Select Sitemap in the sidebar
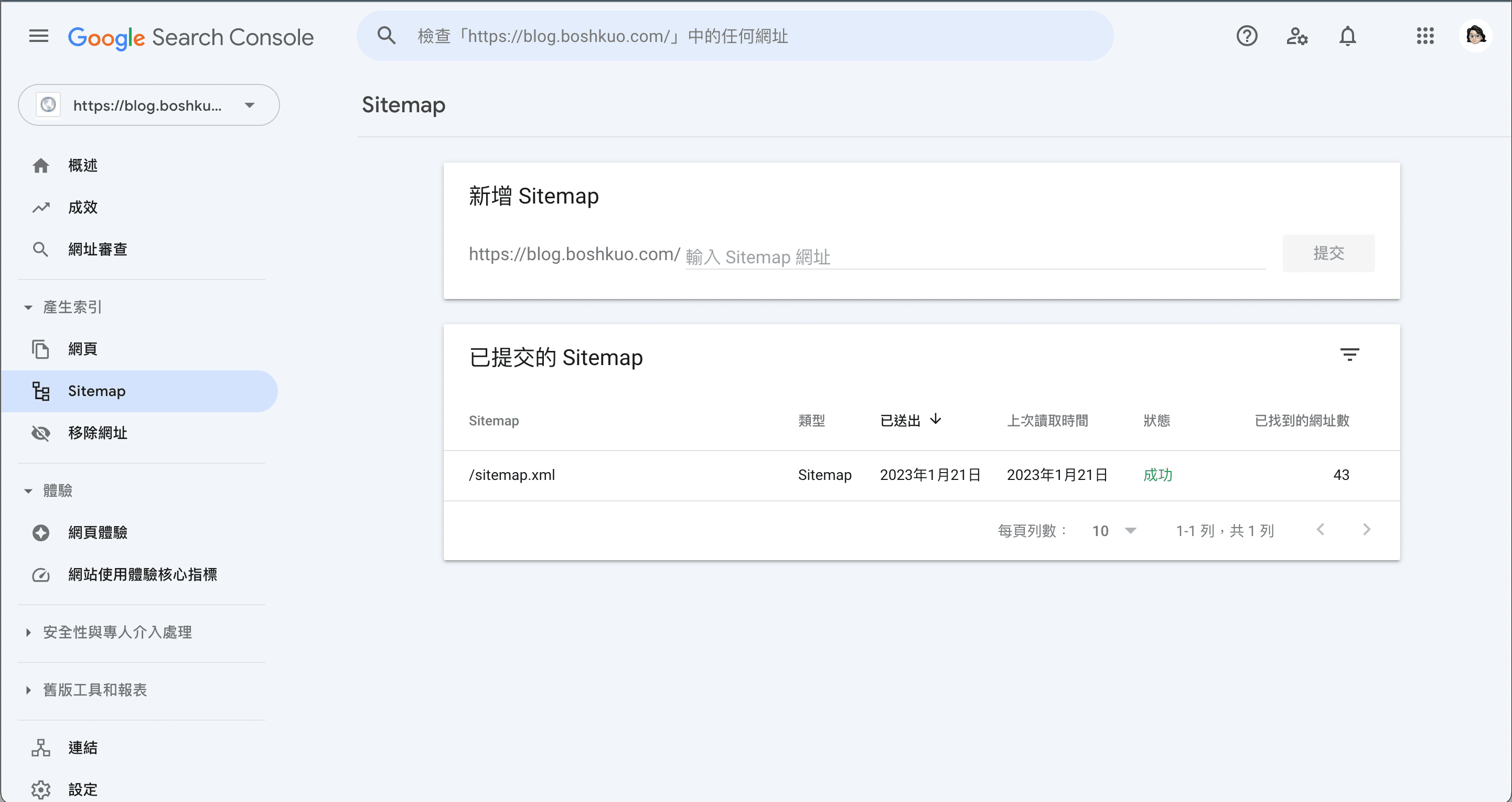 point(140,391)
